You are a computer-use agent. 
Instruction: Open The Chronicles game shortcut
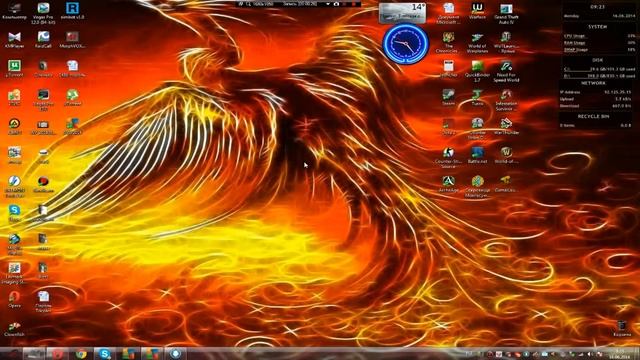click(x=448, y=42)
